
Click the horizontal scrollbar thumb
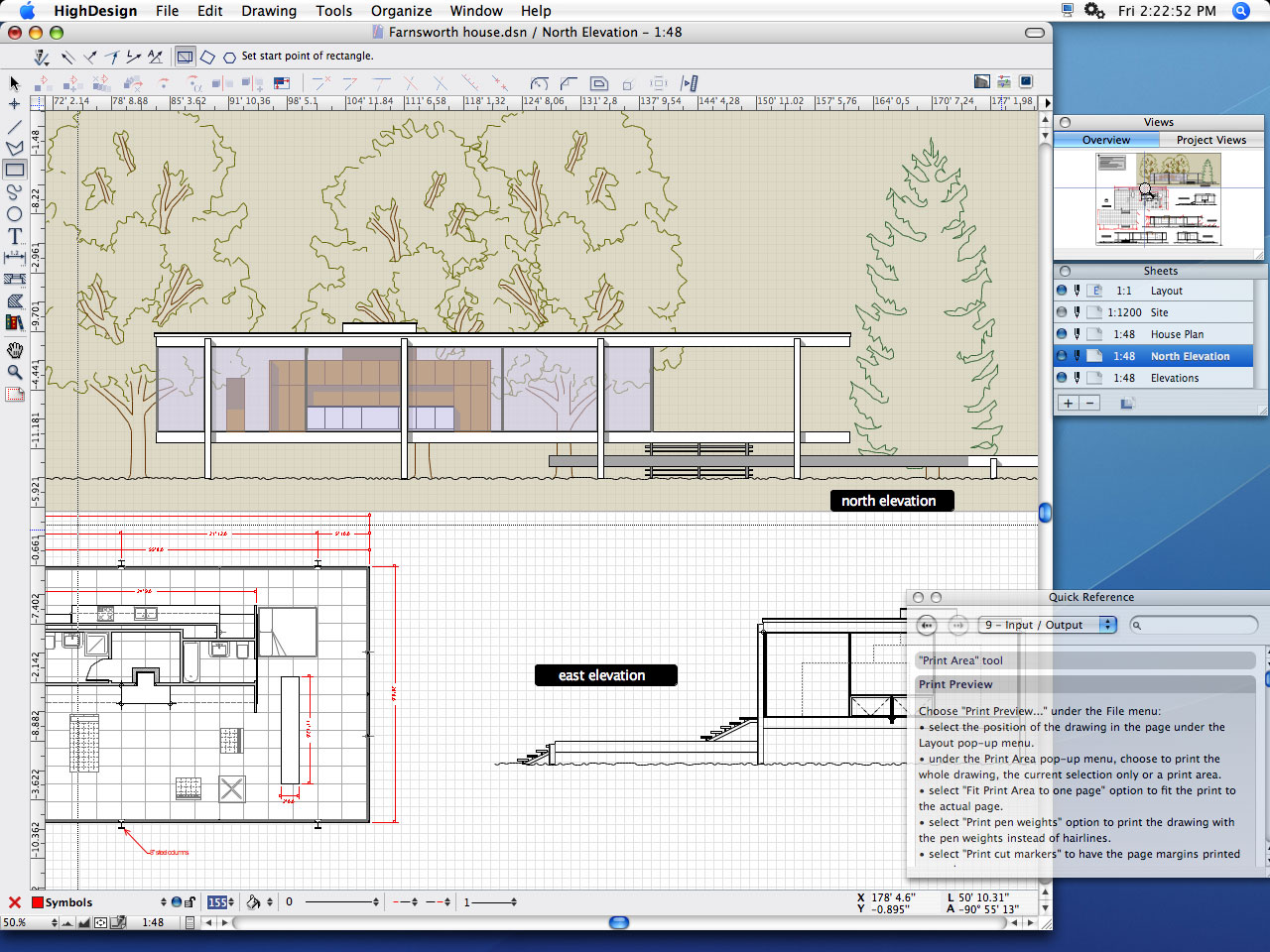tap(619, 922)
